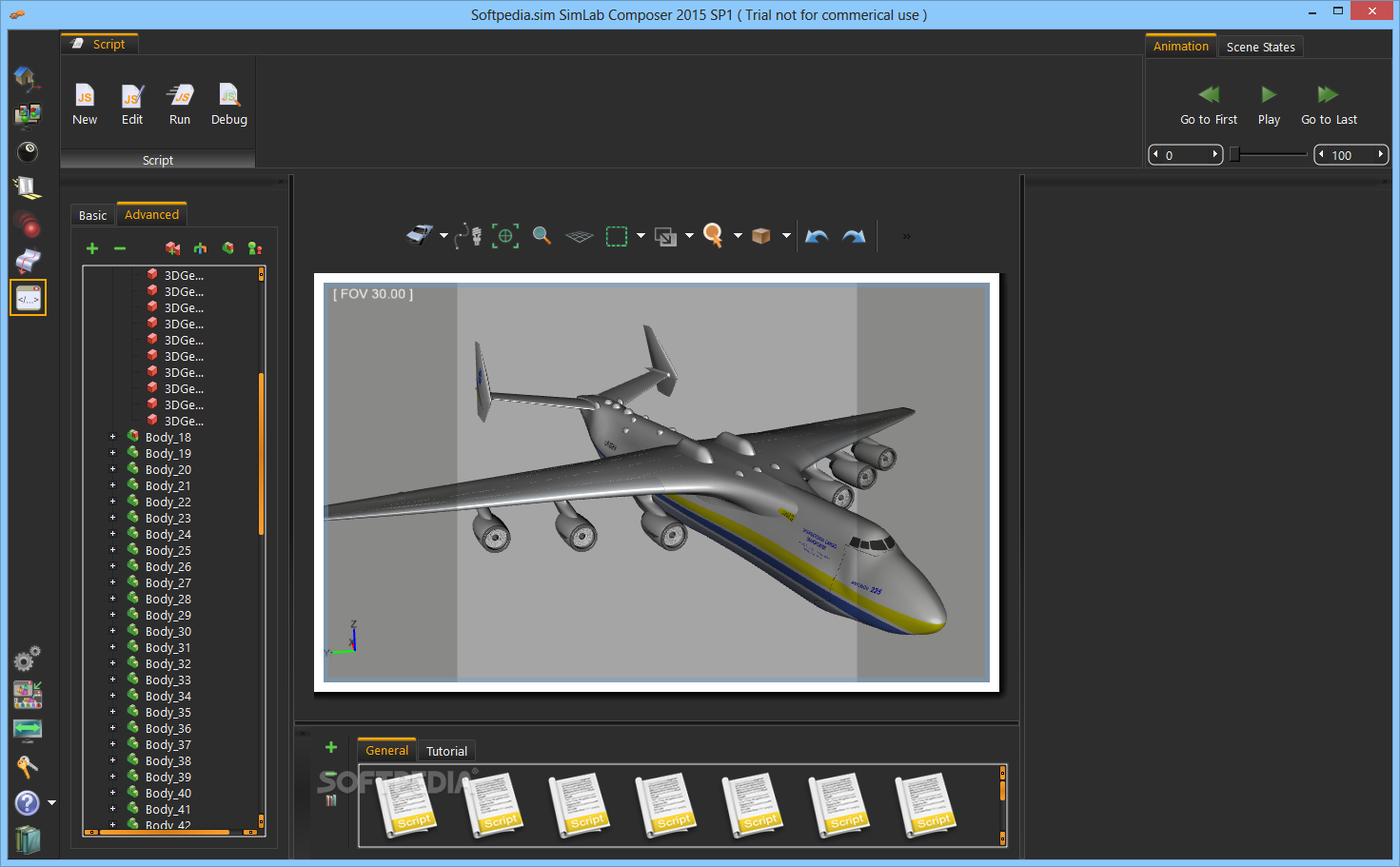Viewport: 1400px width, 867px height.
Task: Open dropdown next to dashed selection rectangle
Action: [641, 235]
